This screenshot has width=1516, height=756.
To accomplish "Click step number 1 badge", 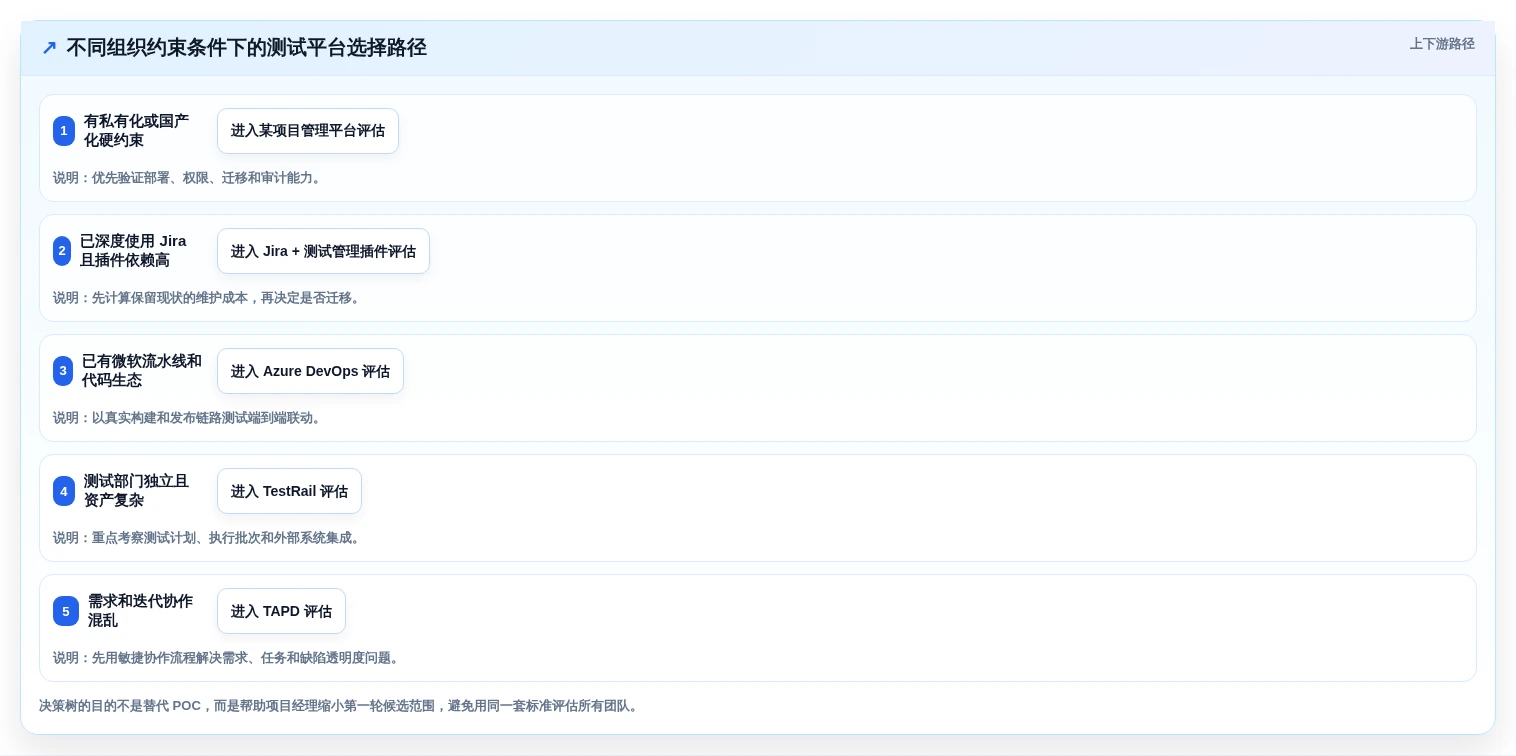I will click(64, 131).
